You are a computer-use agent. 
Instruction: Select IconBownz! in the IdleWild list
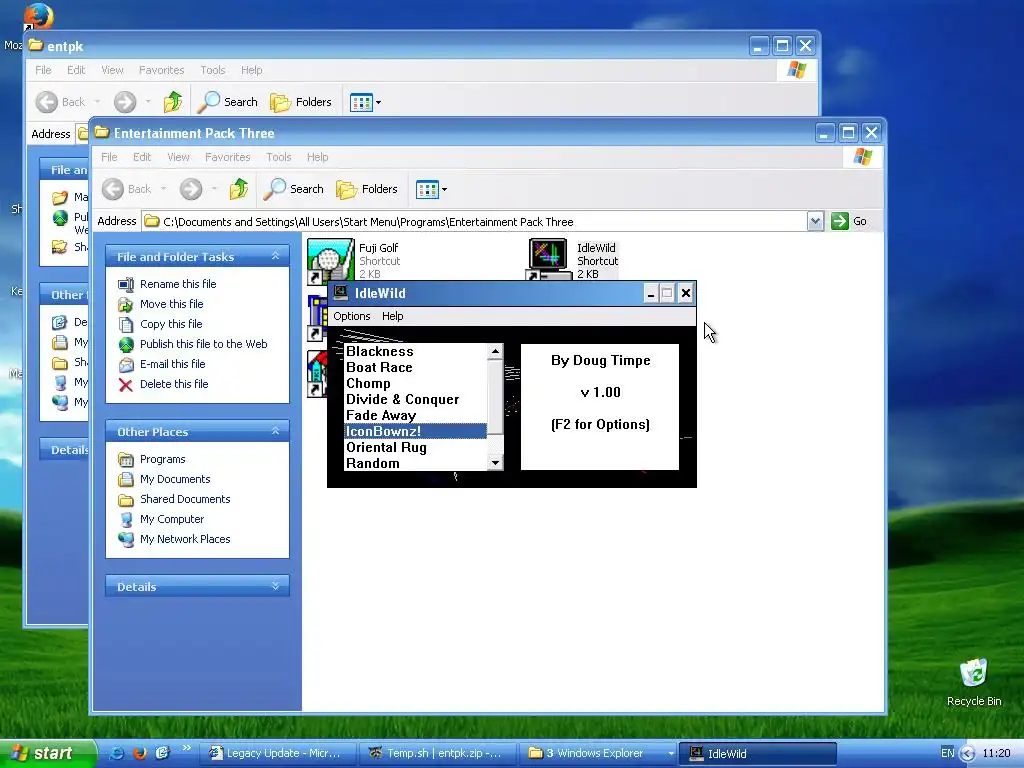(x=415, y=431)
